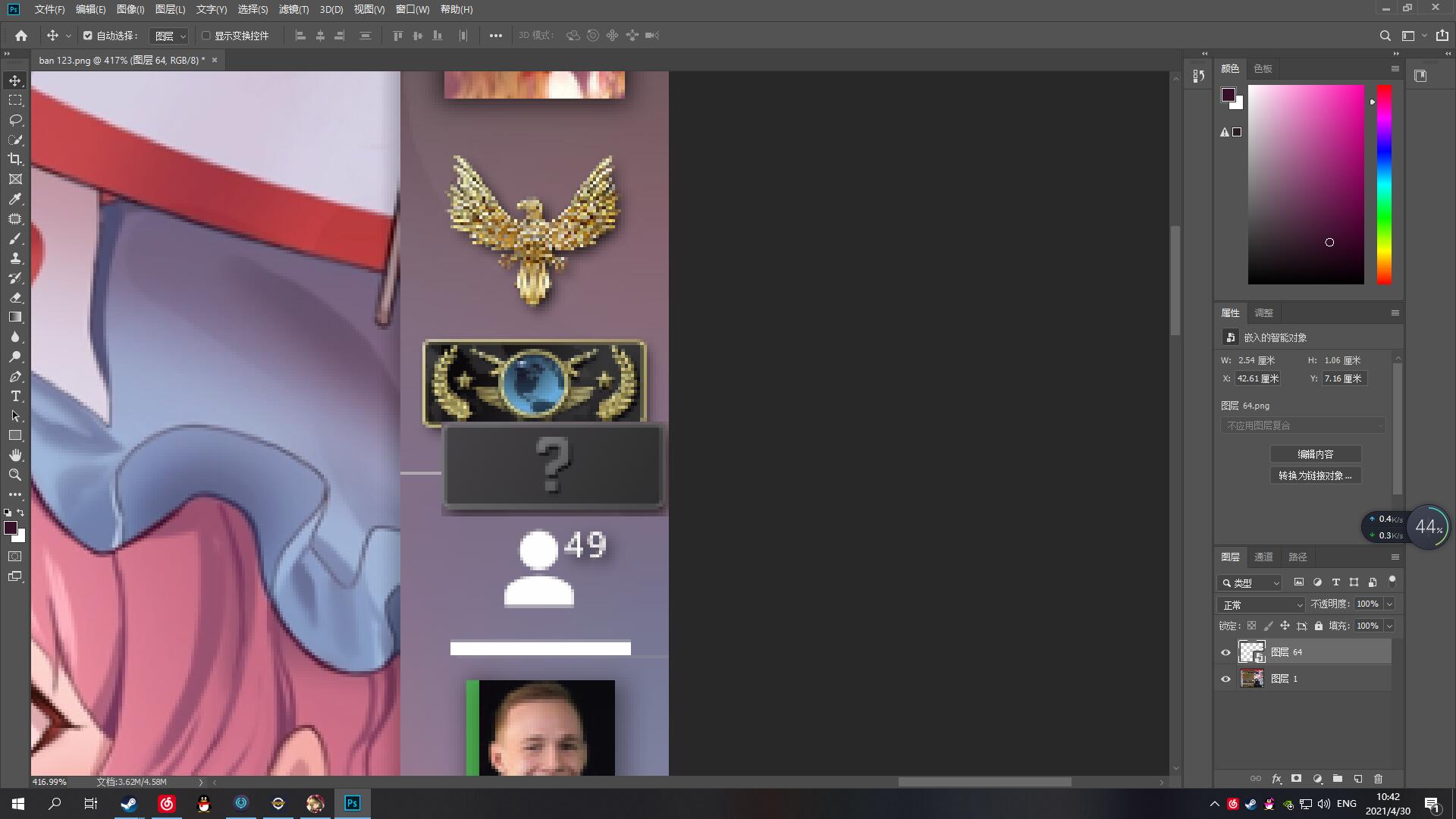The width and height of the screenshot is (1456, 819).
Task: Switch to the 通道 tab
Action: (x=1263, y=557)
